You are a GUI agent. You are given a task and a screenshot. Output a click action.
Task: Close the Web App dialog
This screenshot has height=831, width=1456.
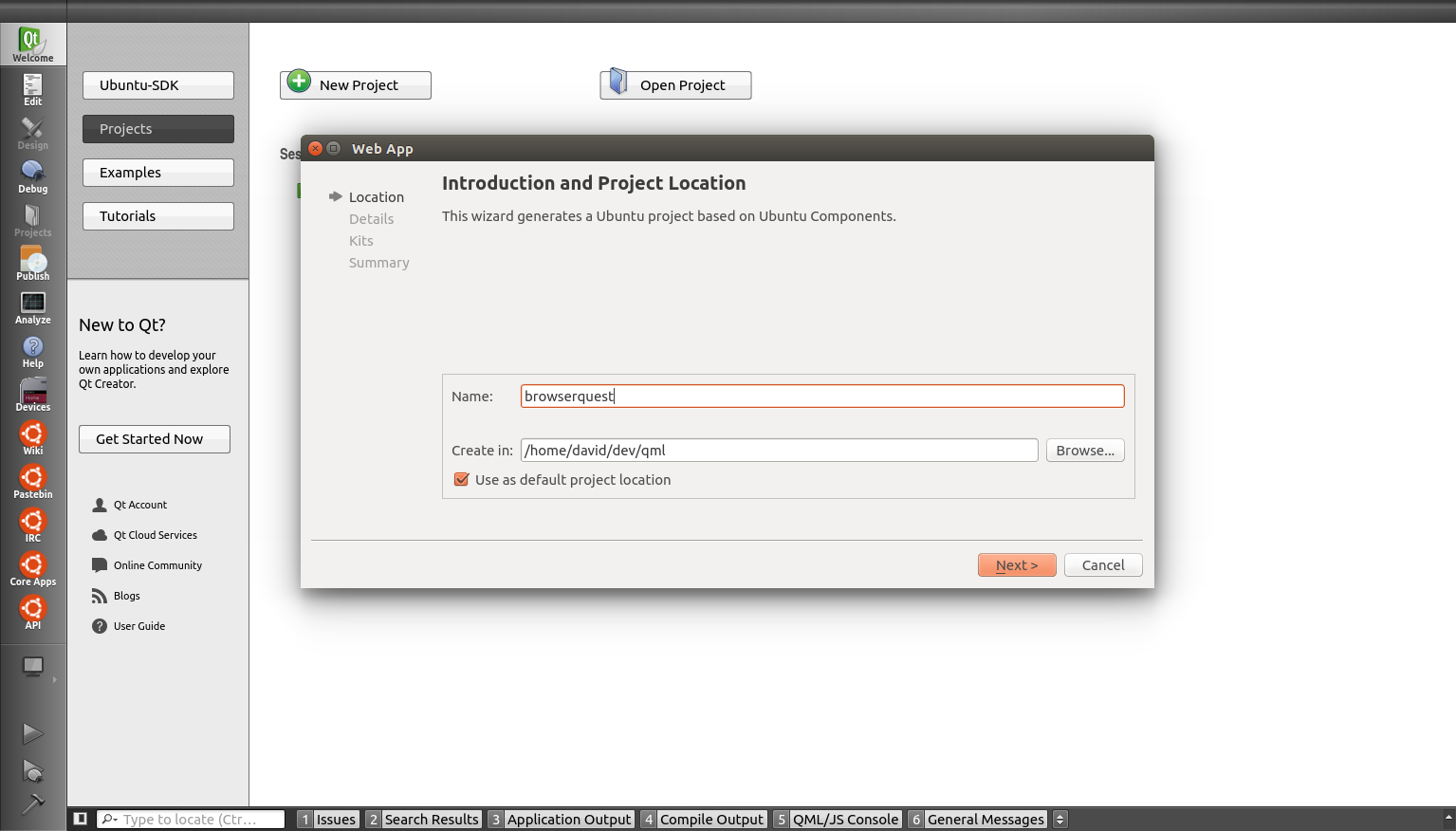point(316,149)
